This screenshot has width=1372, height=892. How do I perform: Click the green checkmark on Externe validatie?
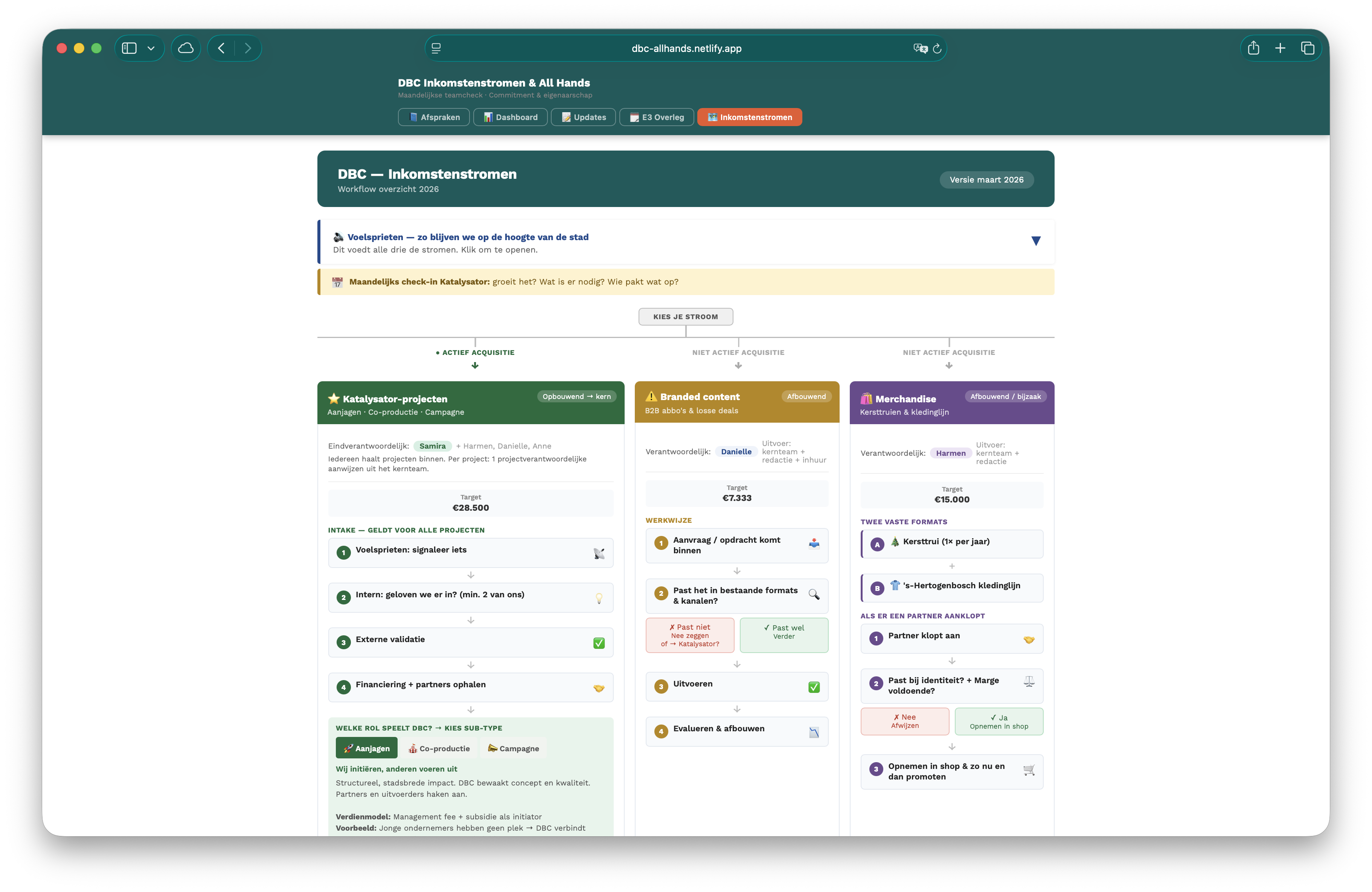click(x=599, y=642)
